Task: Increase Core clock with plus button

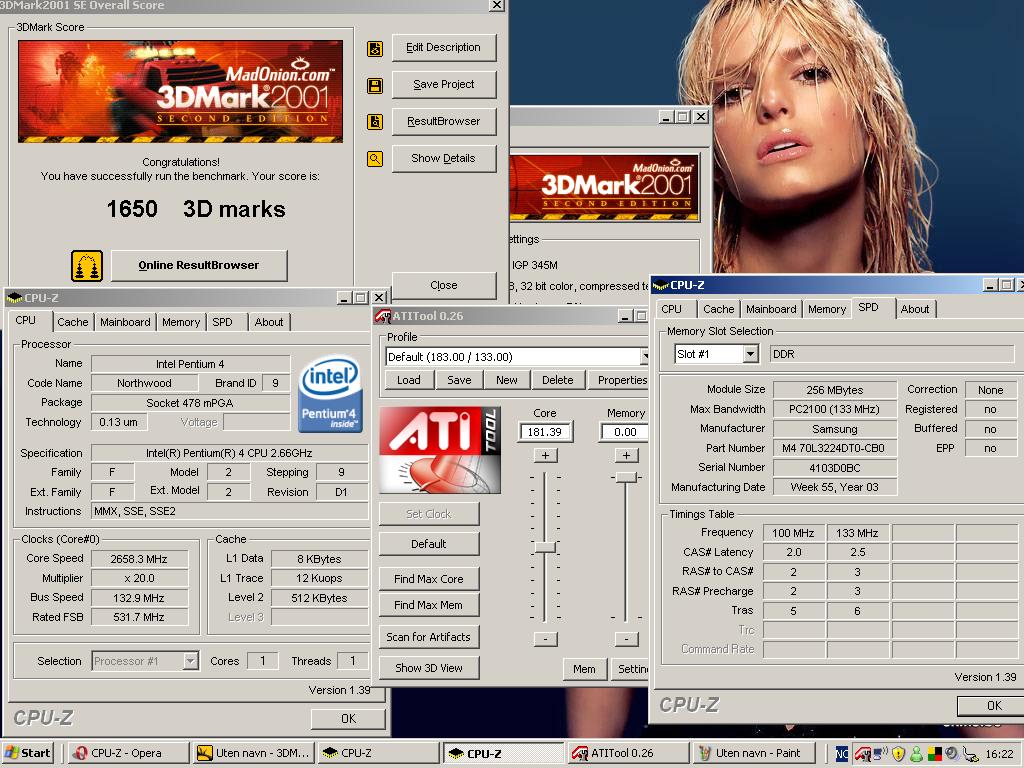Action: (x=545, y=455)
